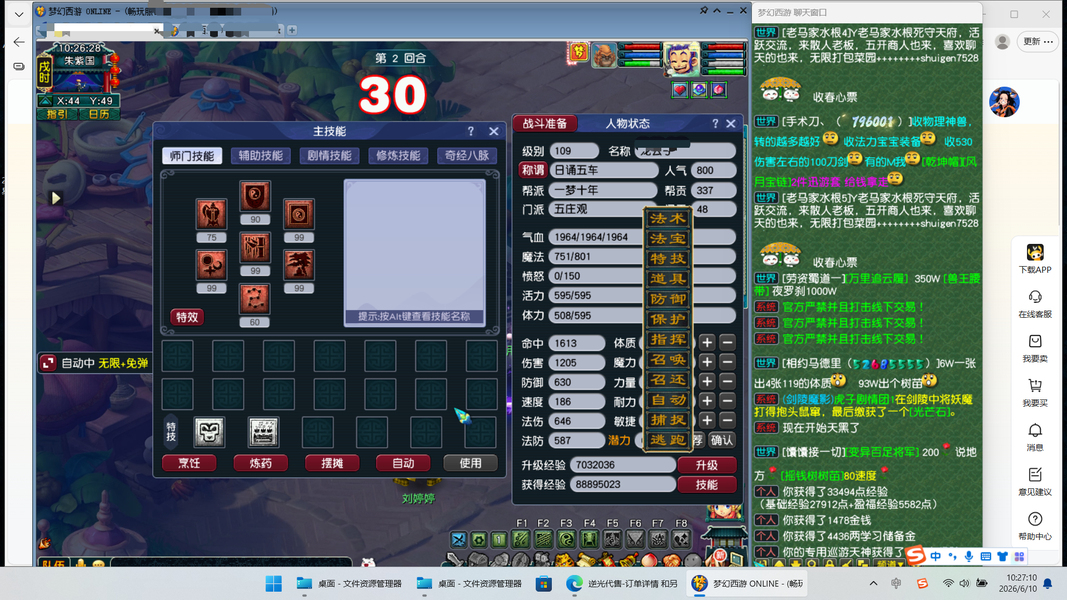Click the 自动 button in skill window
This screenshot has height=600, width=1067.
[x=404, y=463]
